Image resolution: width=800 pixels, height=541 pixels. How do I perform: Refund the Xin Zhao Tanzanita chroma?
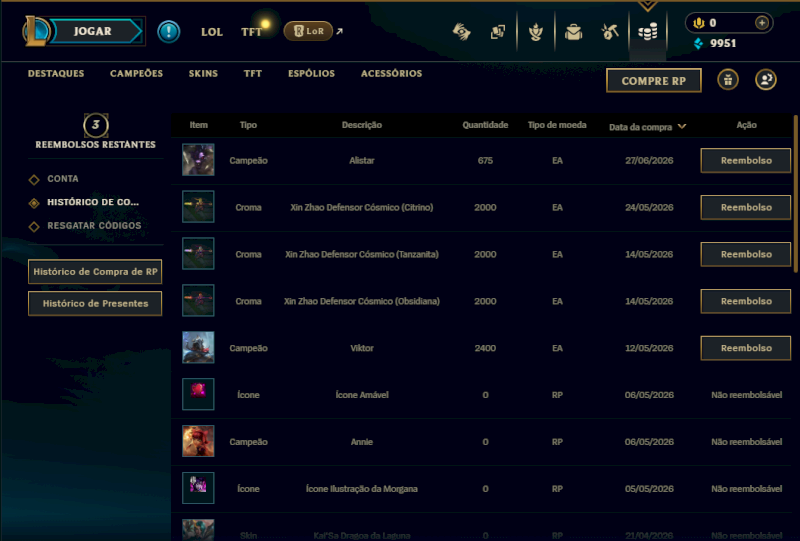[x=746, y=254]
